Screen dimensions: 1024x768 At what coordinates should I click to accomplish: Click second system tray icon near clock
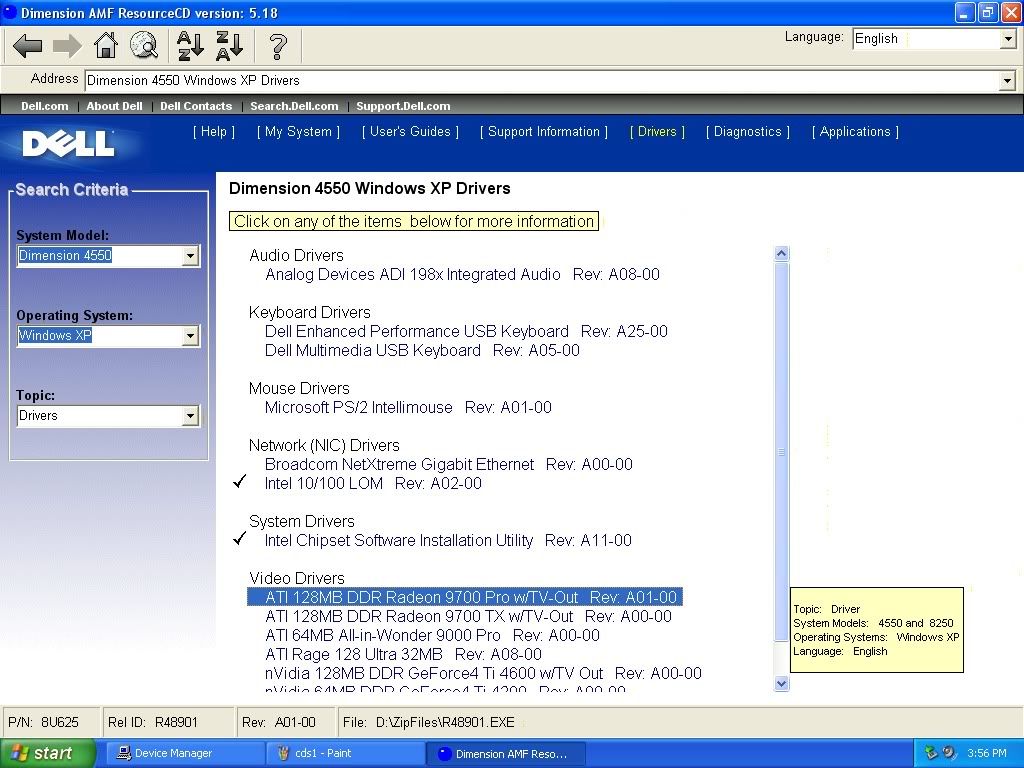(x=950, y=753)
